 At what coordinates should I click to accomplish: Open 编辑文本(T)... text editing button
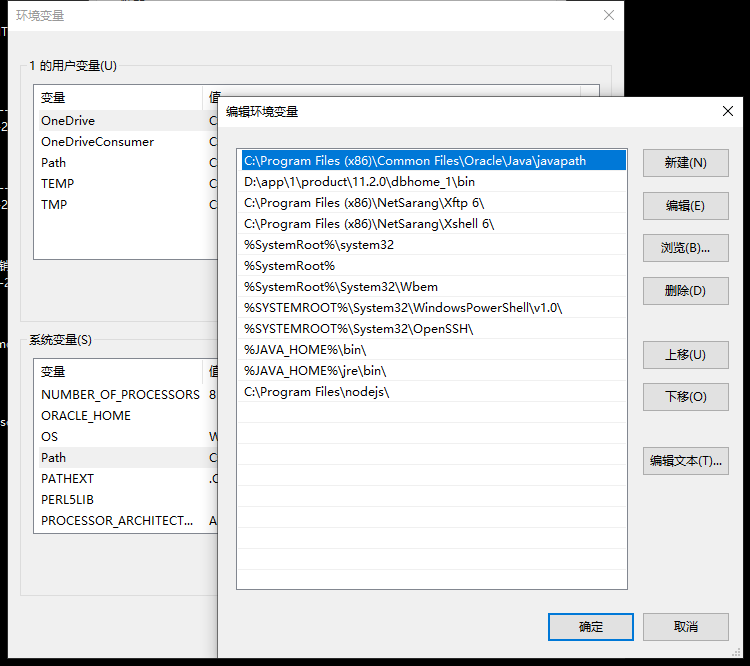[685, 461]
